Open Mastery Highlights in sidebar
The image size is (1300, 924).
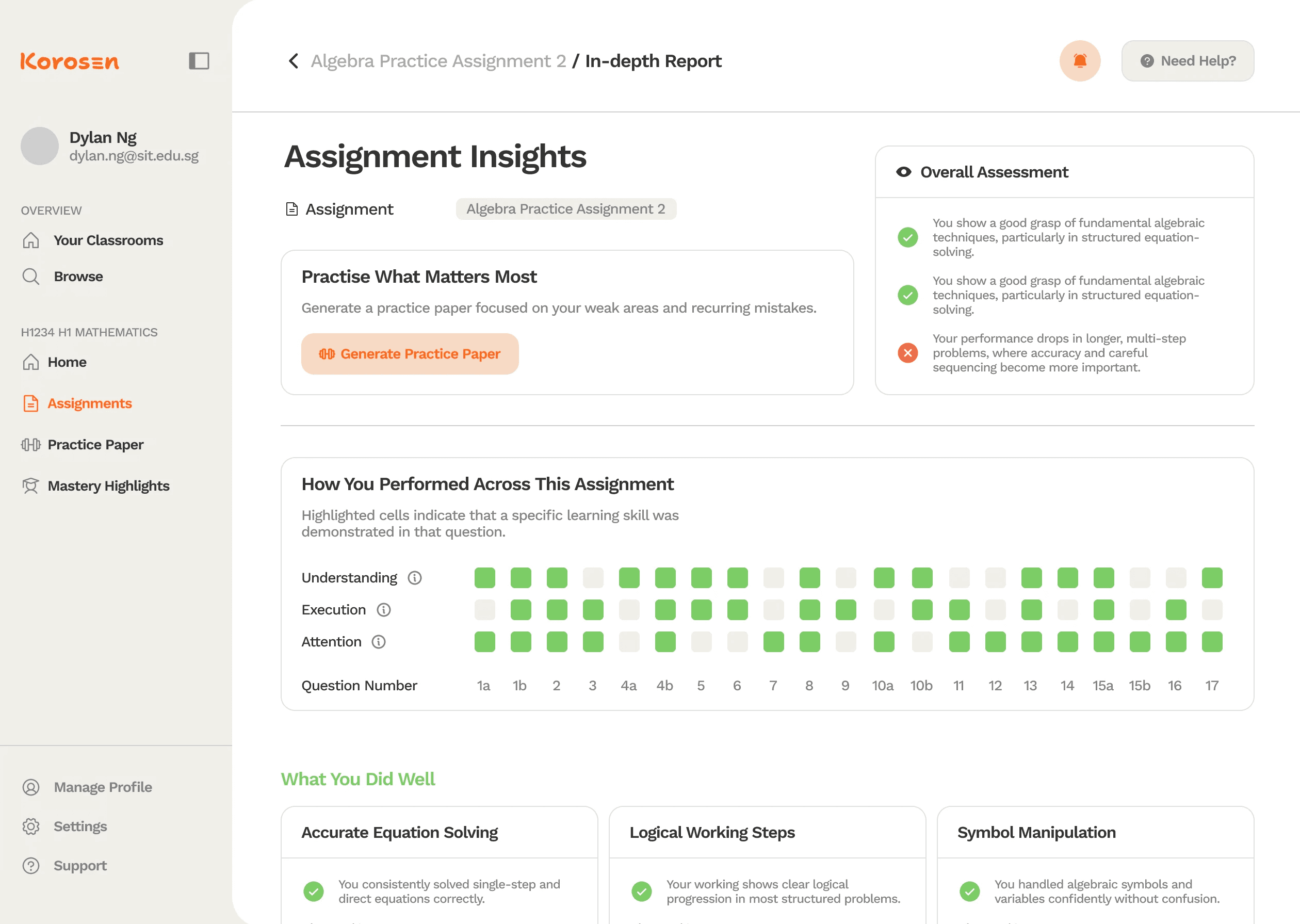pos(108,486)
